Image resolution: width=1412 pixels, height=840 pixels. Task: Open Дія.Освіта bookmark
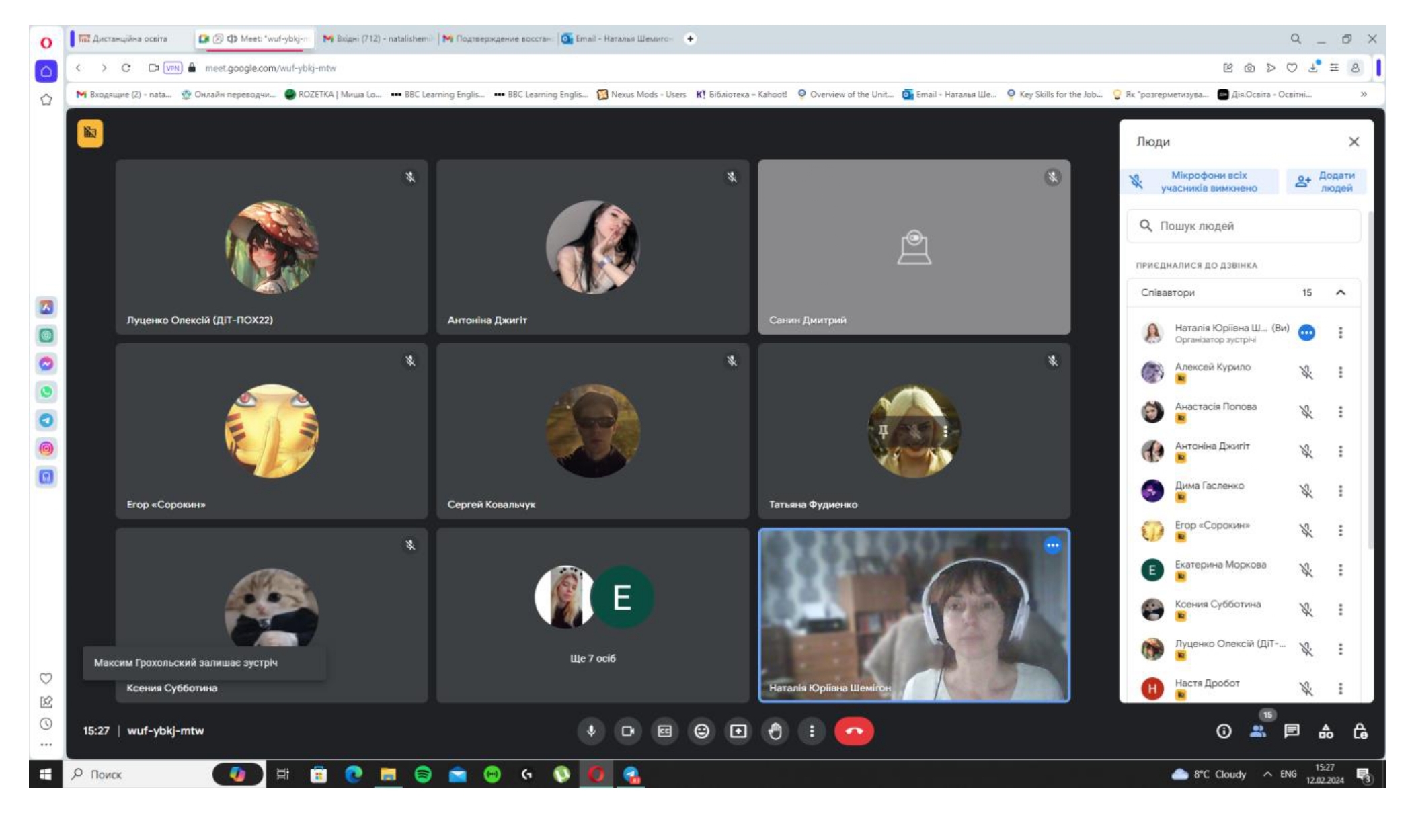pos(1265,95)
